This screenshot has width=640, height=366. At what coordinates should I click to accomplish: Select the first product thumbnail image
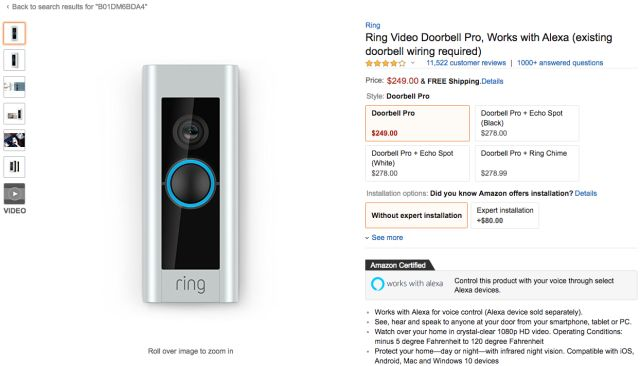click(x=14, y=33)
